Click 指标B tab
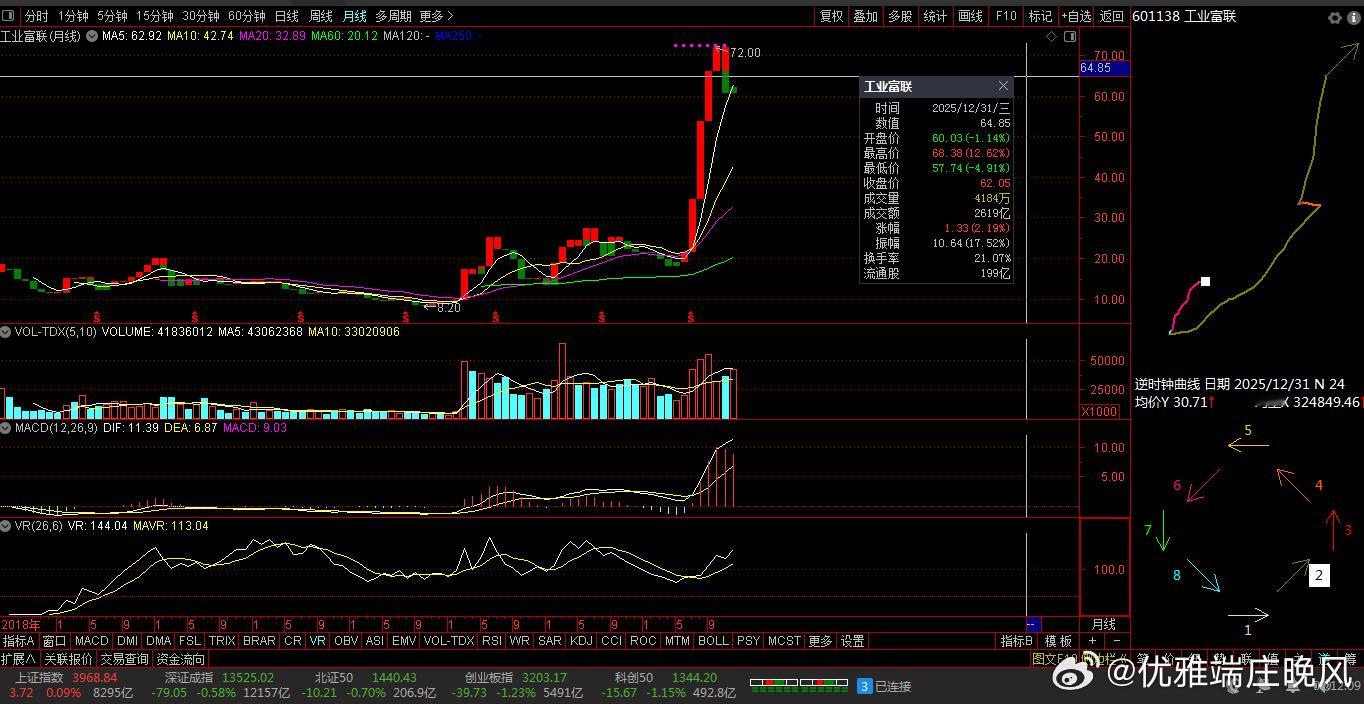Screen dimensions: 1364x704 [x=1017, y=641]
